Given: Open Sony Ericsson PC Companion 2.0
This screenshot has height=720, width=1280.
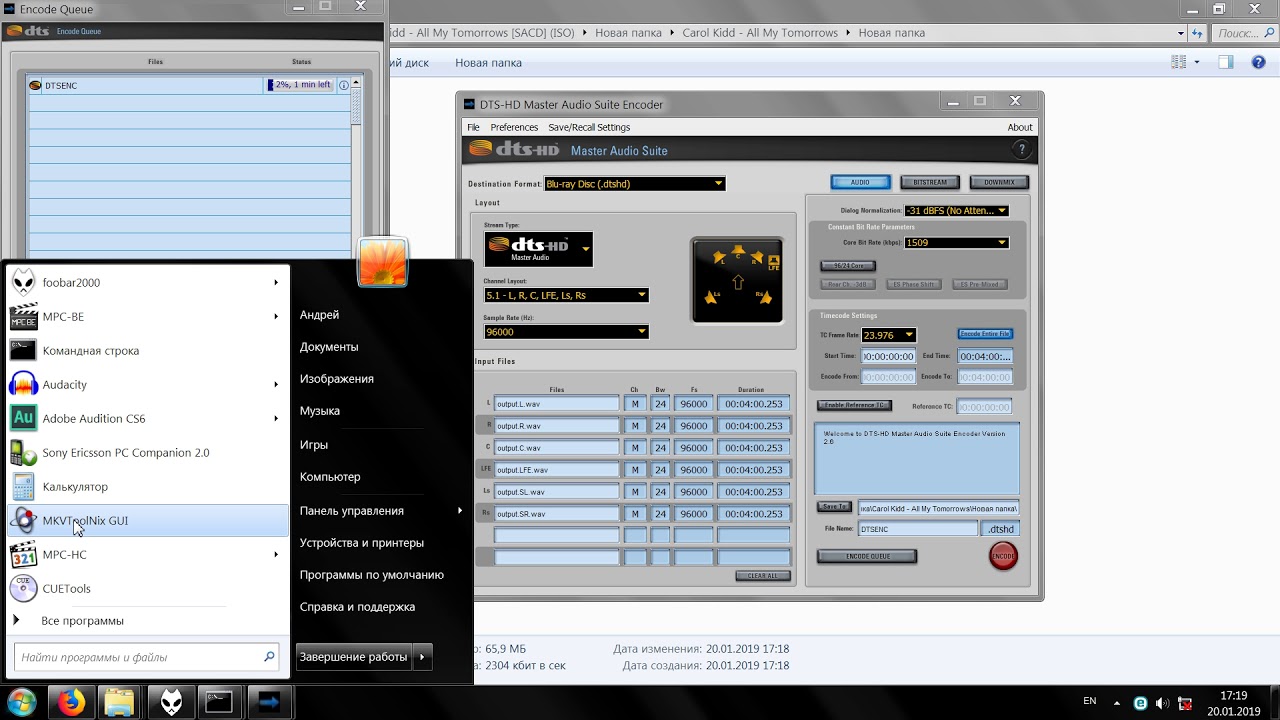Looking at the screenshot, I should [x=147, y=452].
